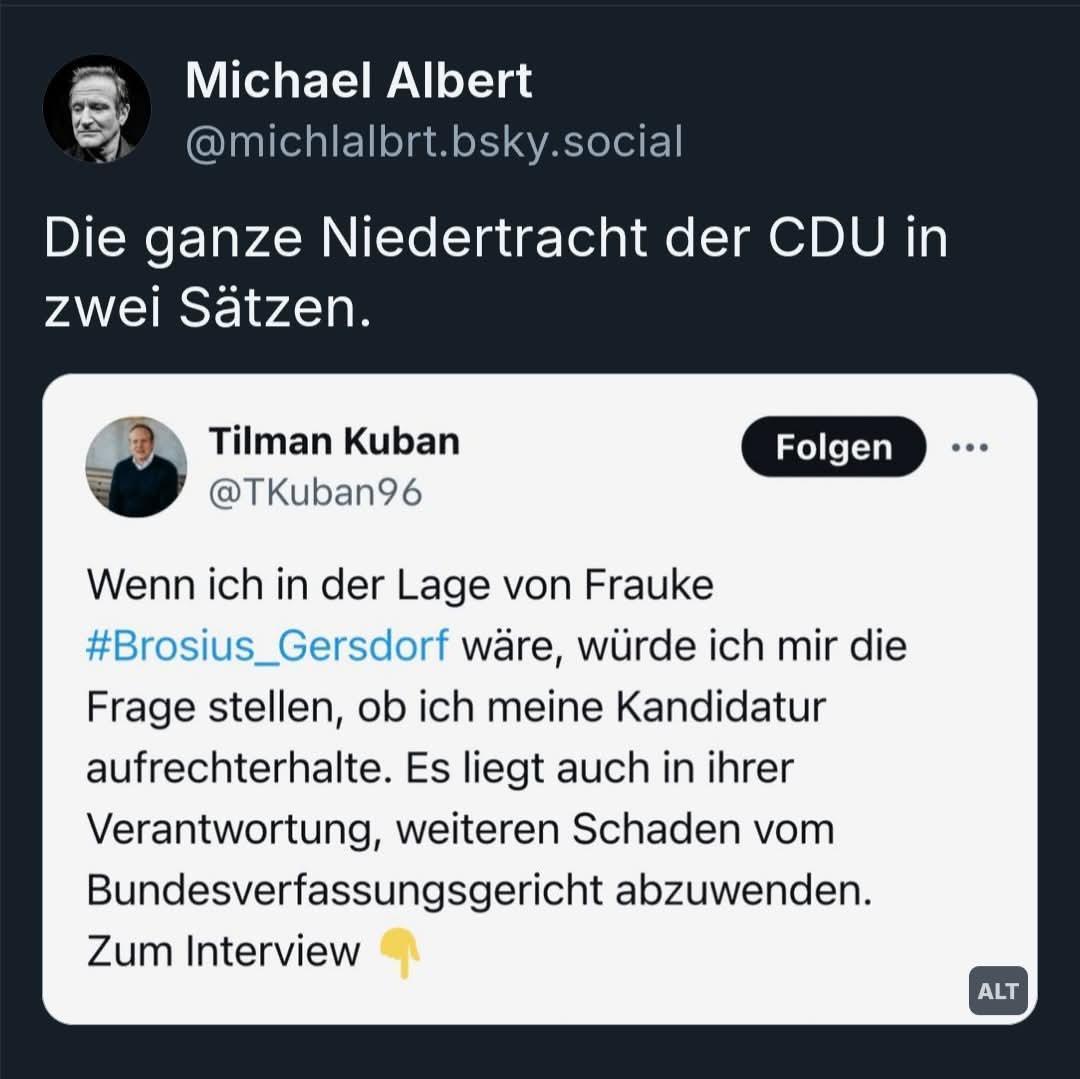Click the "Zum Interview" text
Image resolution: width=1080 pixels, height=1079 pixels.
tap(223, 951)
